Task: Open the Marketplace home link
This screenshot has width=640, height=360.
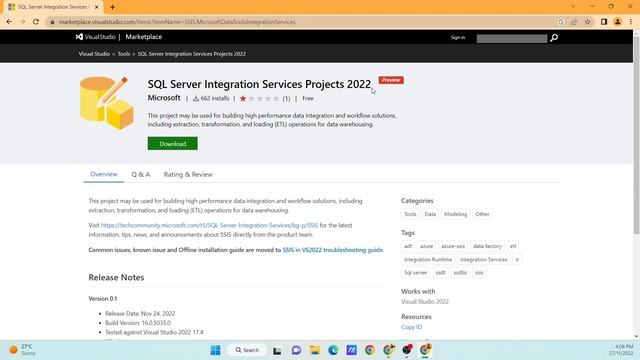Action: [x=144, y=37]
